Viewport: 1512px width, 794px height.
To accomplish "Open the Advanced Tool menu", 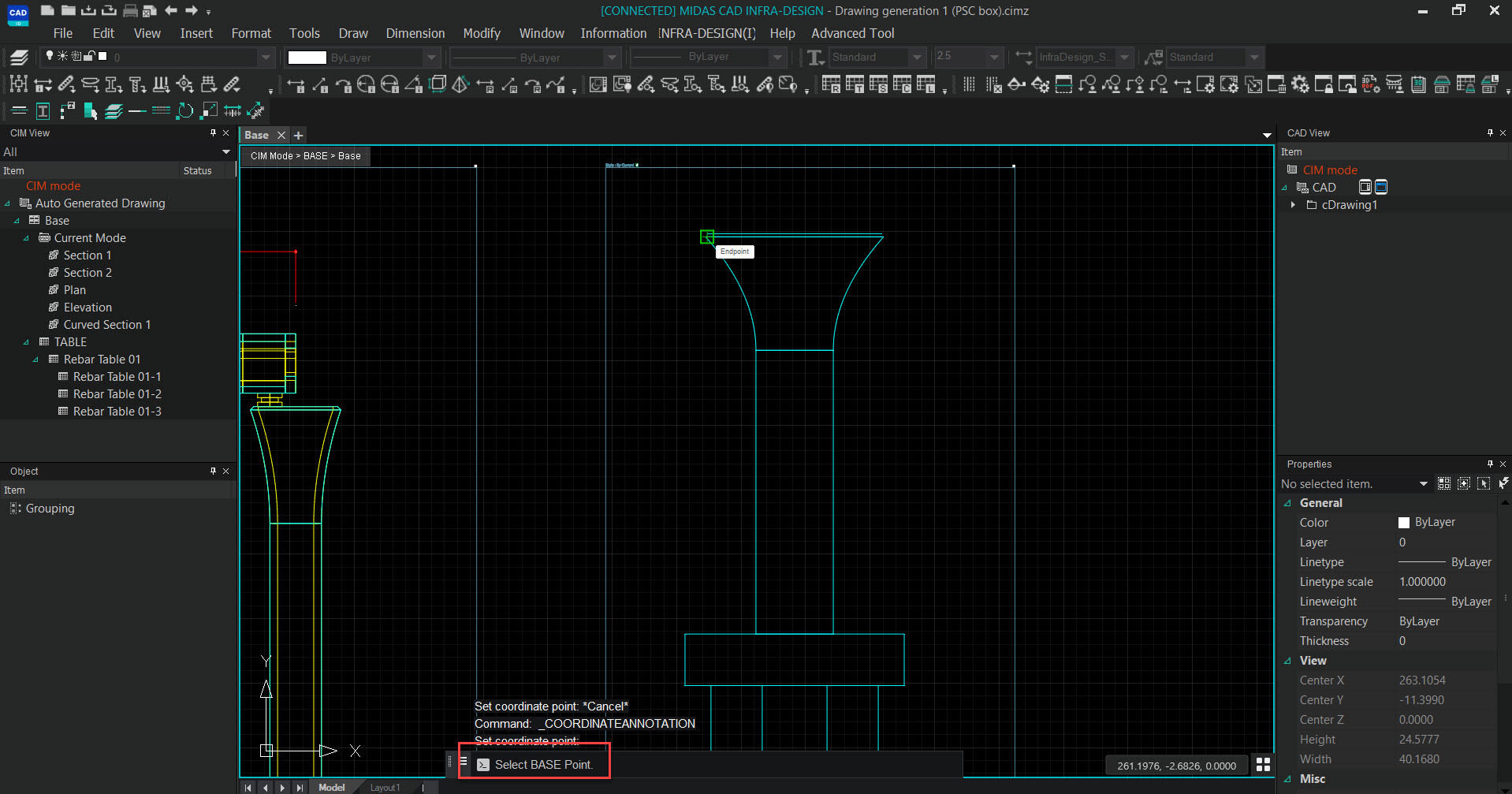I will (x=853, y=33).
